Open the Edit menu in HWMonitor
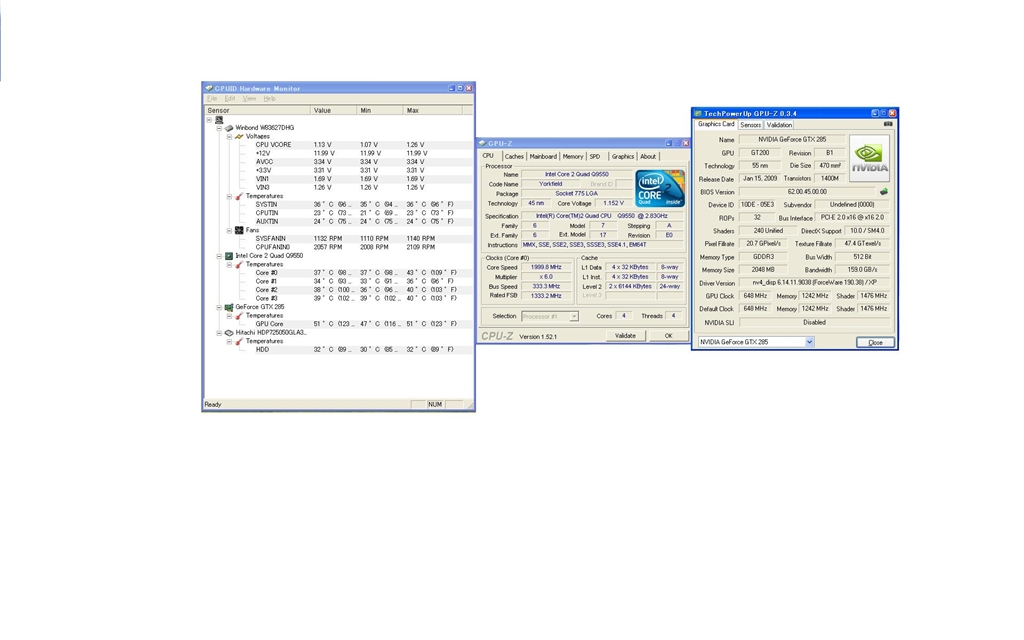Viewport: 1024px width, 640px height. click(230, 99)
